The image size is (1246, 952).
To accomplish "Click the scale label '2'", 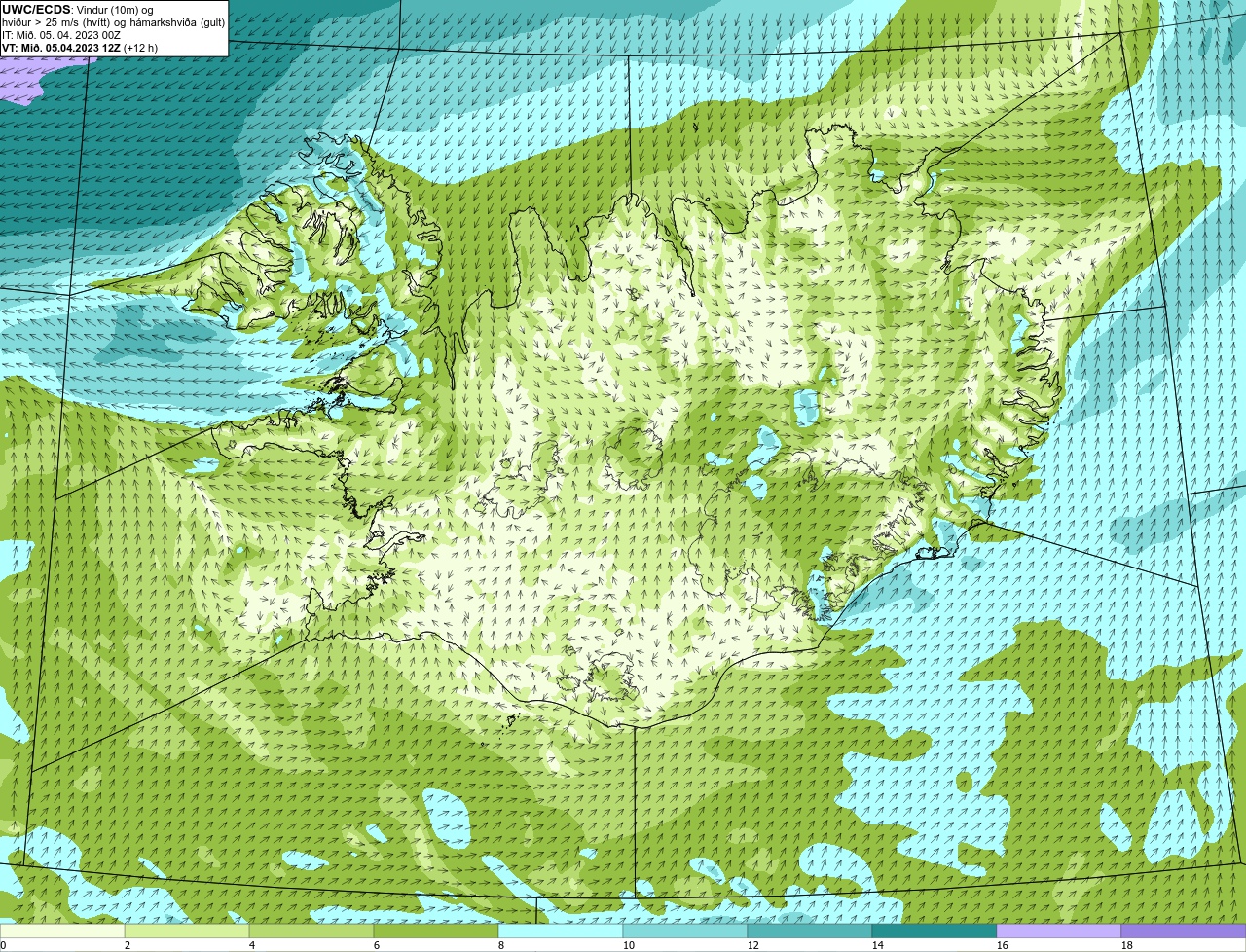I will coord(127,945).
